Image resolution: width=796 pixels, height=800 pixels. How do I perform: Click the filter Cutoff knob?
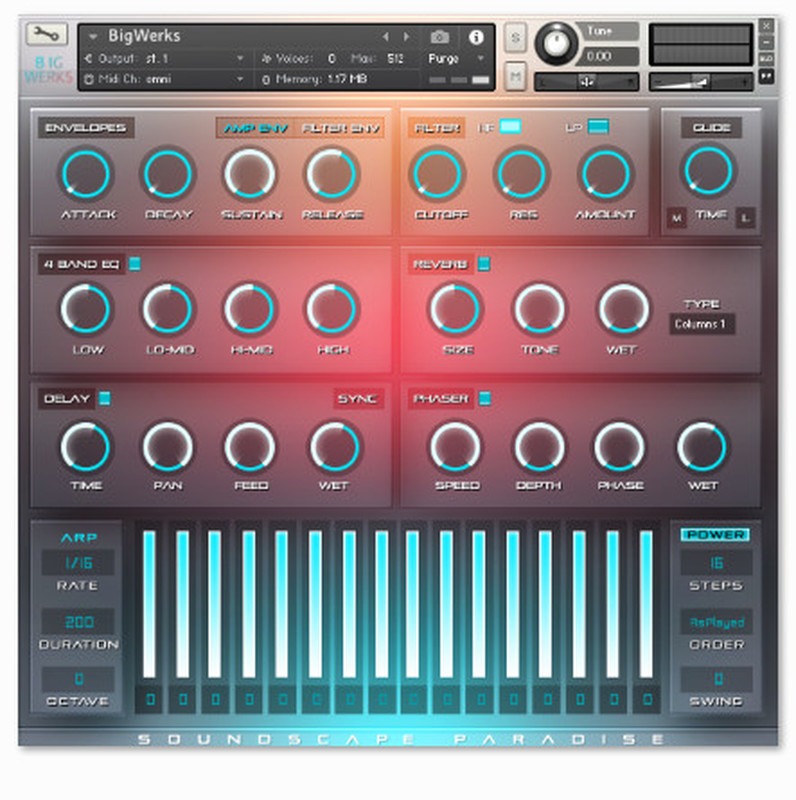click(437, 174)
